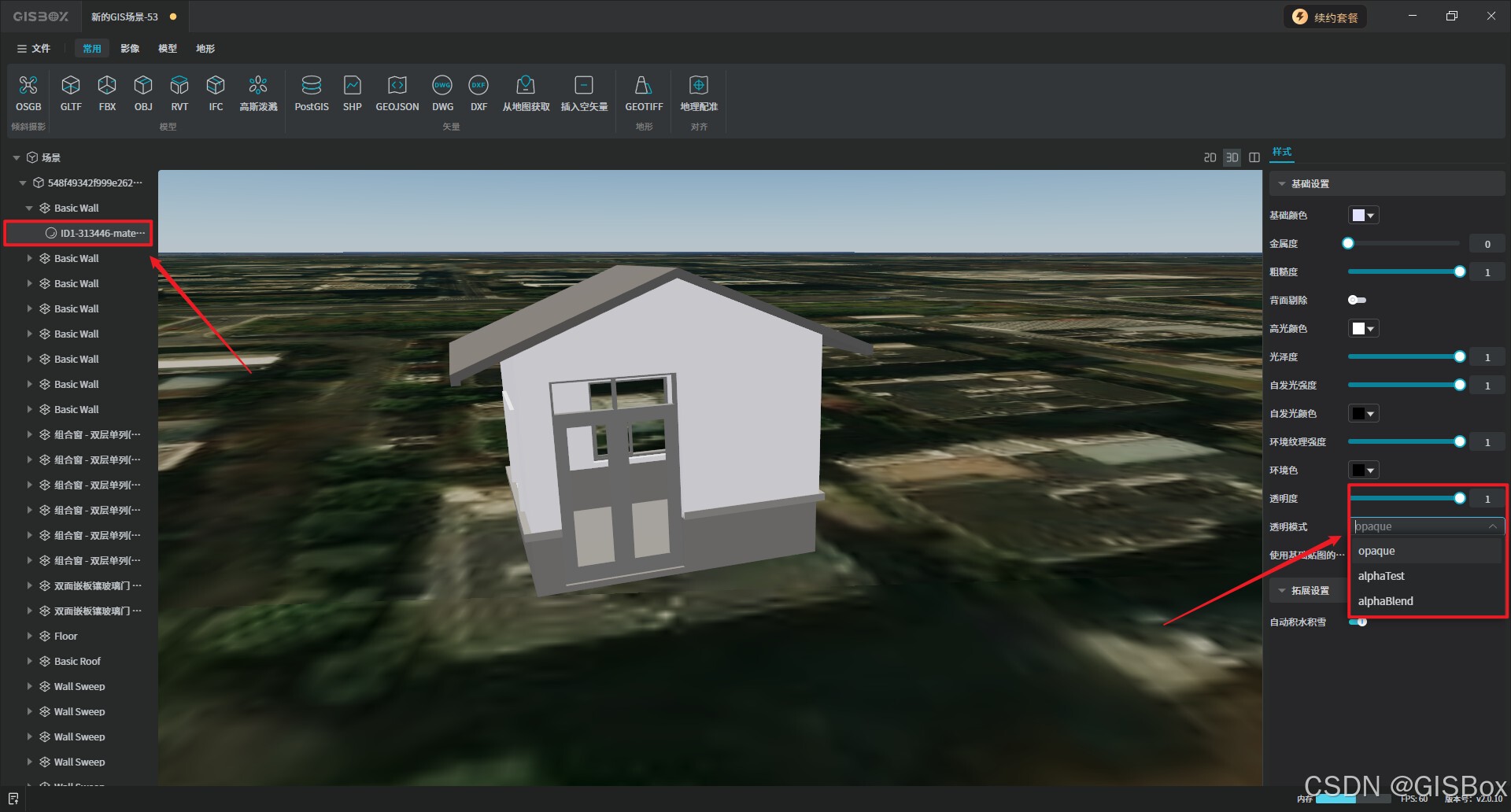The height and width of the screenshot is (812, 1511).
Task: Expand the Basic Roof tree node
Action: click(29, 661)
